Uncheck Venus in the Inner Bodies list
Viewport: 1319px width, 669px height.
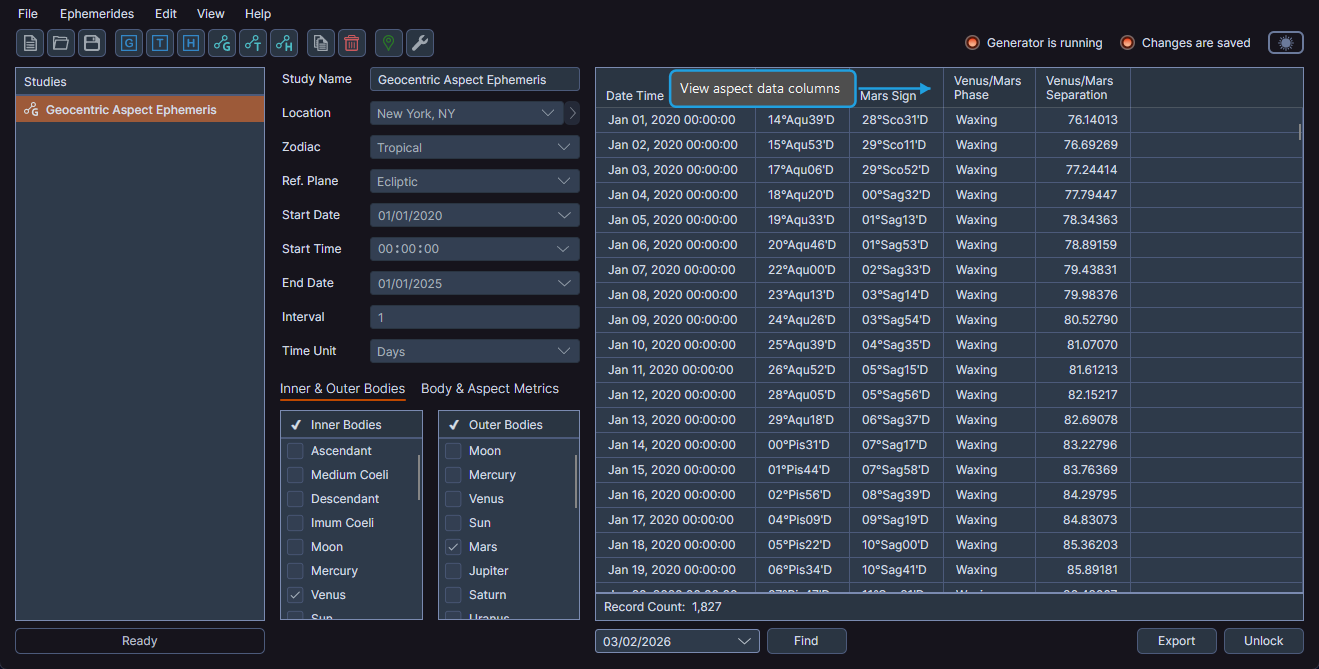point(295,594)
